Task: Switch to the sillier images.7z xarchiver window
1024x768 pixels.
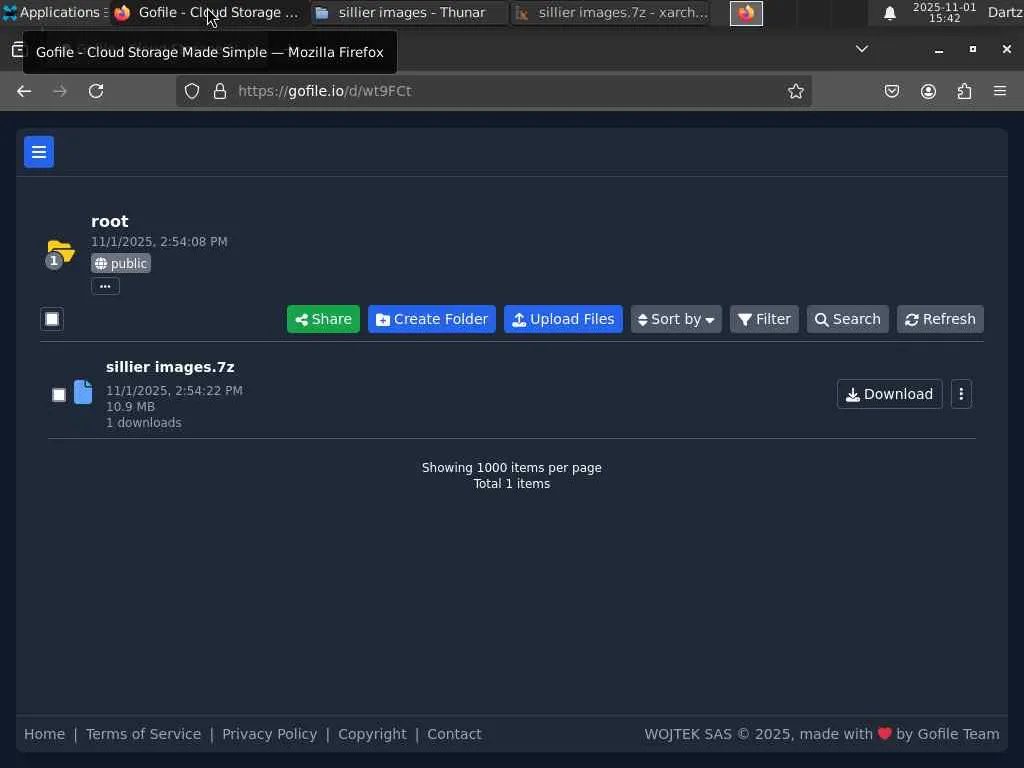Action: (x=611, y=13)
